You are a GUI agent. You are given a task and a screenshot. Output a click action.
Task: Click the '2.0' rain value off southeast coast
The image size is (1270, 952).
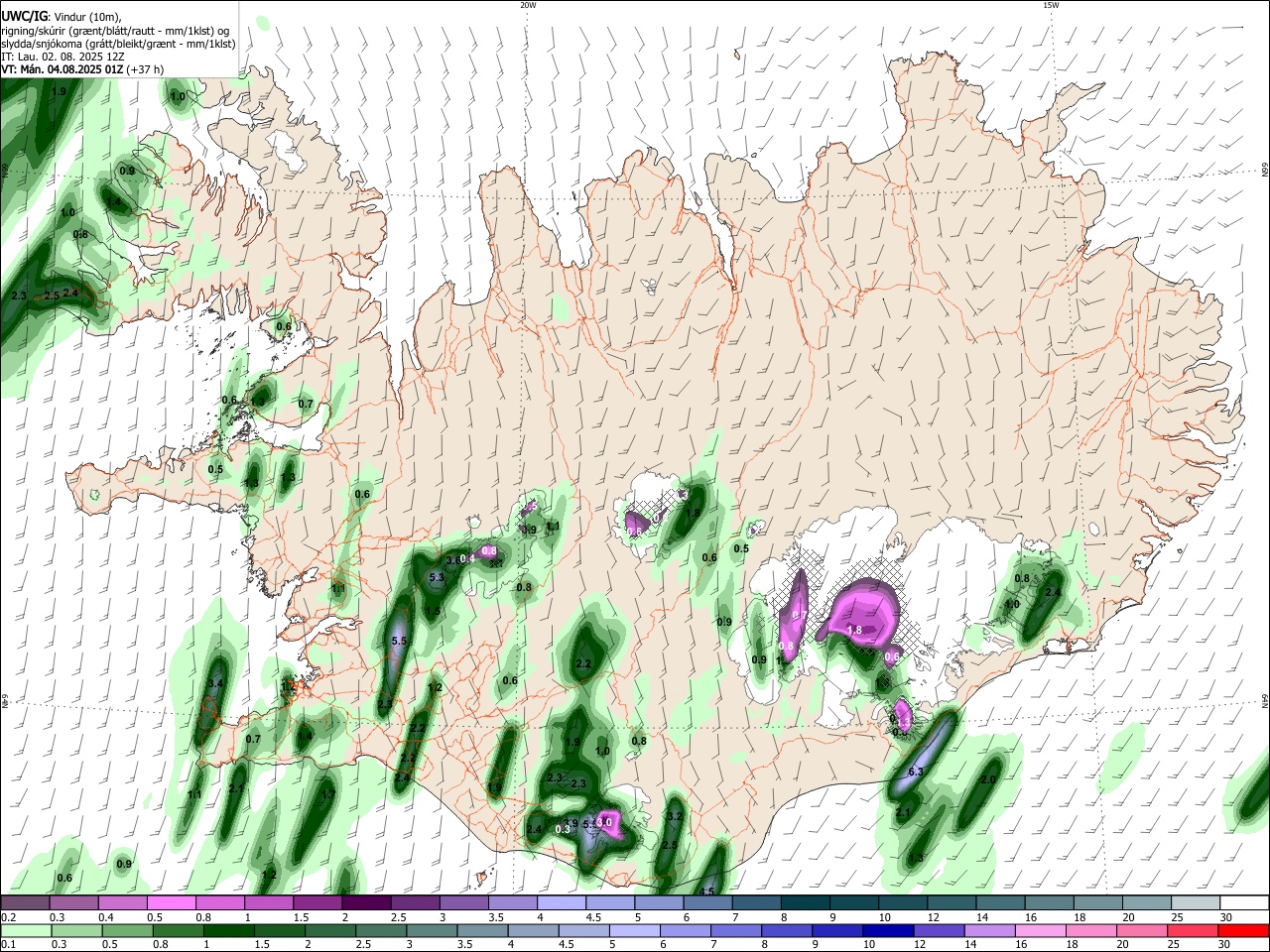click(988, 779)
